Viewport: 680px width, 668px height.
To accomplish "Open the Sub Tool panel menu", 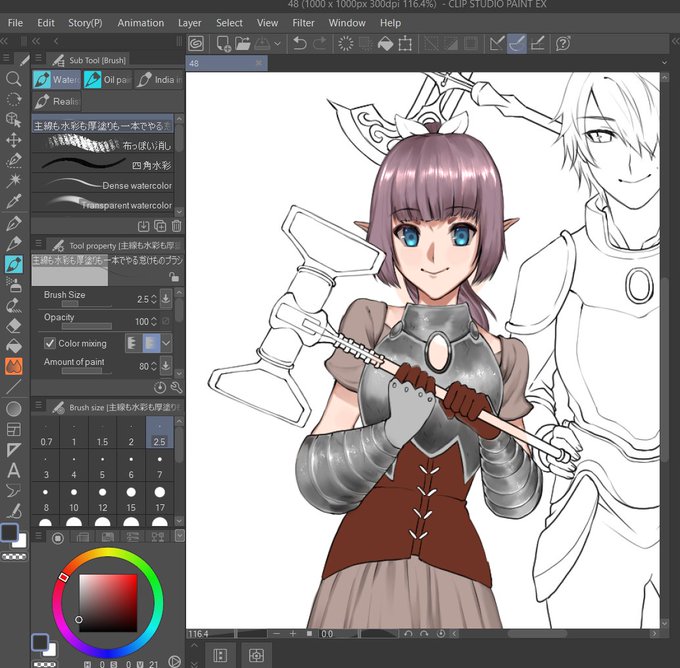I will 39,58.
